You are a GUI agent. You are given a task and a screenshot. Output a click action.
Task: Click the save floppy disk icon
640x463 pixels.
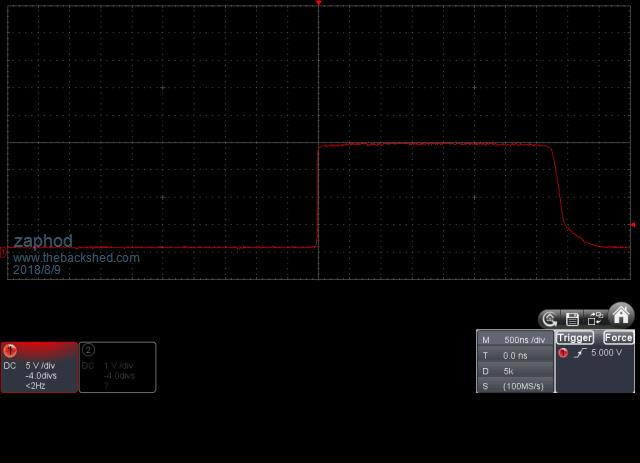point(572,319)
